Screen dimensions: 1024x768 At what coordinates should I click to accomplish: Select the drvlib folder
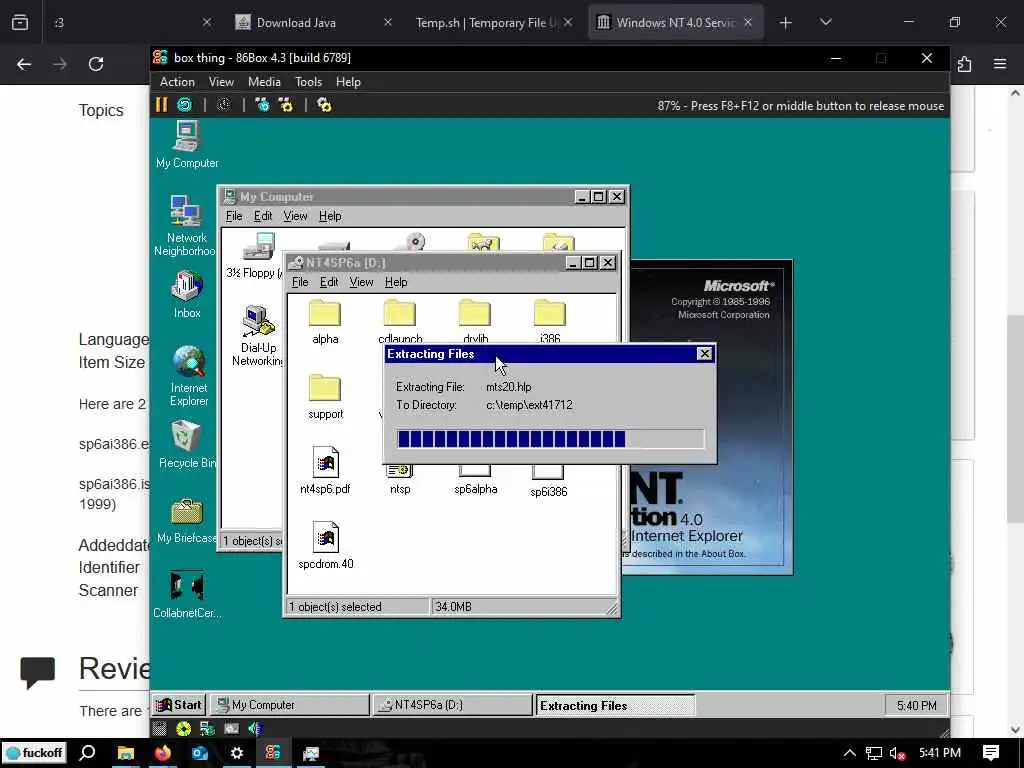(475, 322)
